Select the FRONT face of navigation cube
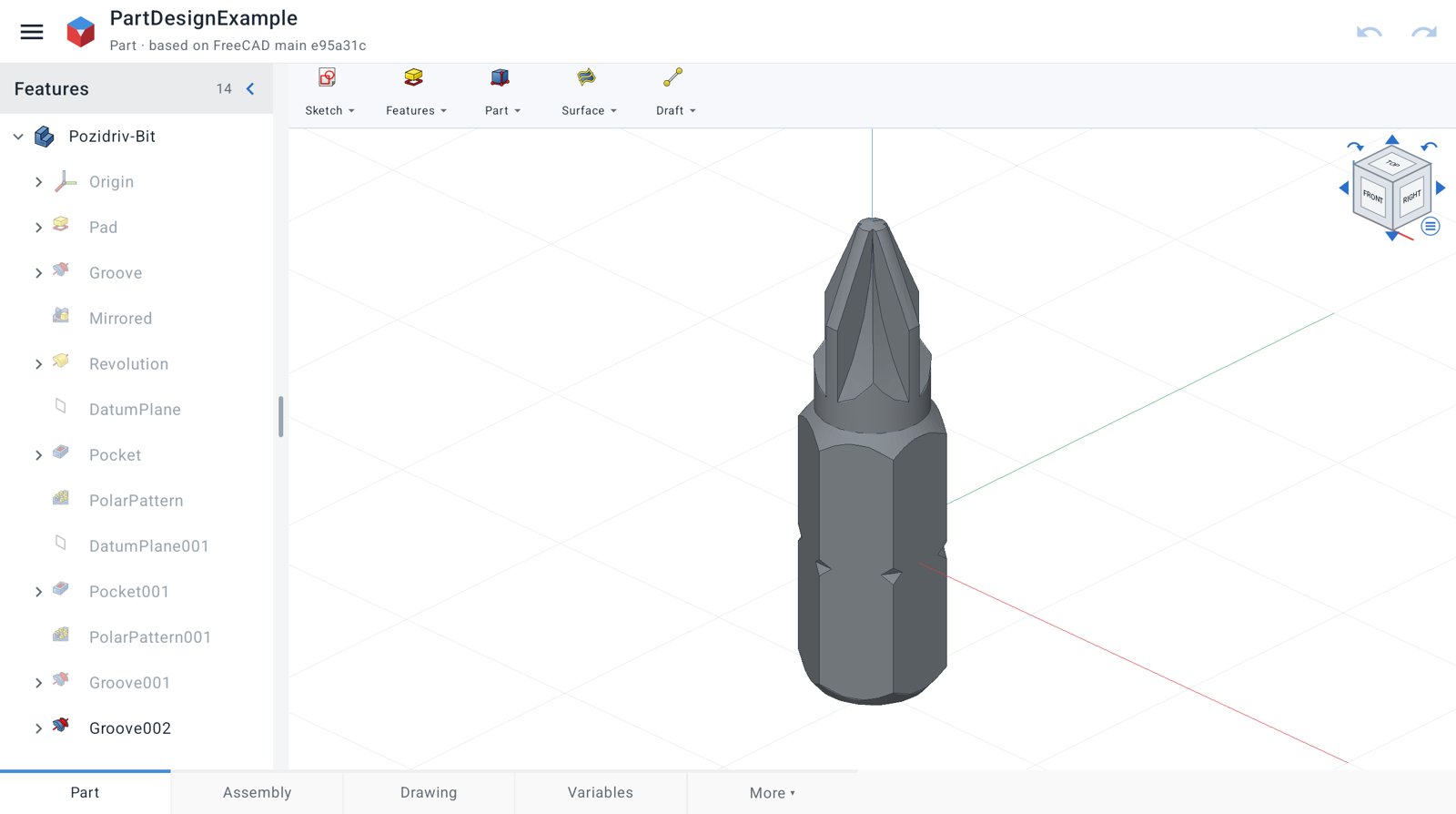The image size is (1456, 814). (x=1372, y=196)
